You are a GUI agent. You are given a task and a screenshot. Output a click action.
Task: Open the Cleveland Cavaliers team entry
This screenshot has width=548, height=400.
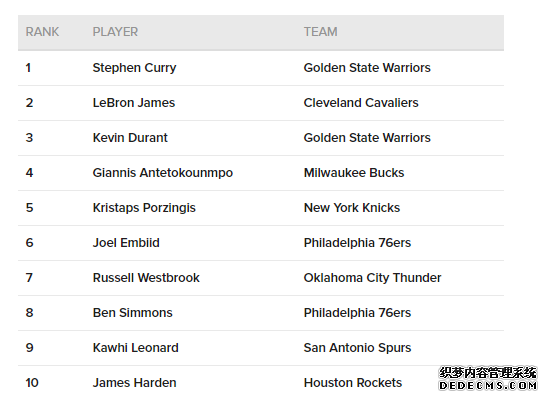click(361, 103)
